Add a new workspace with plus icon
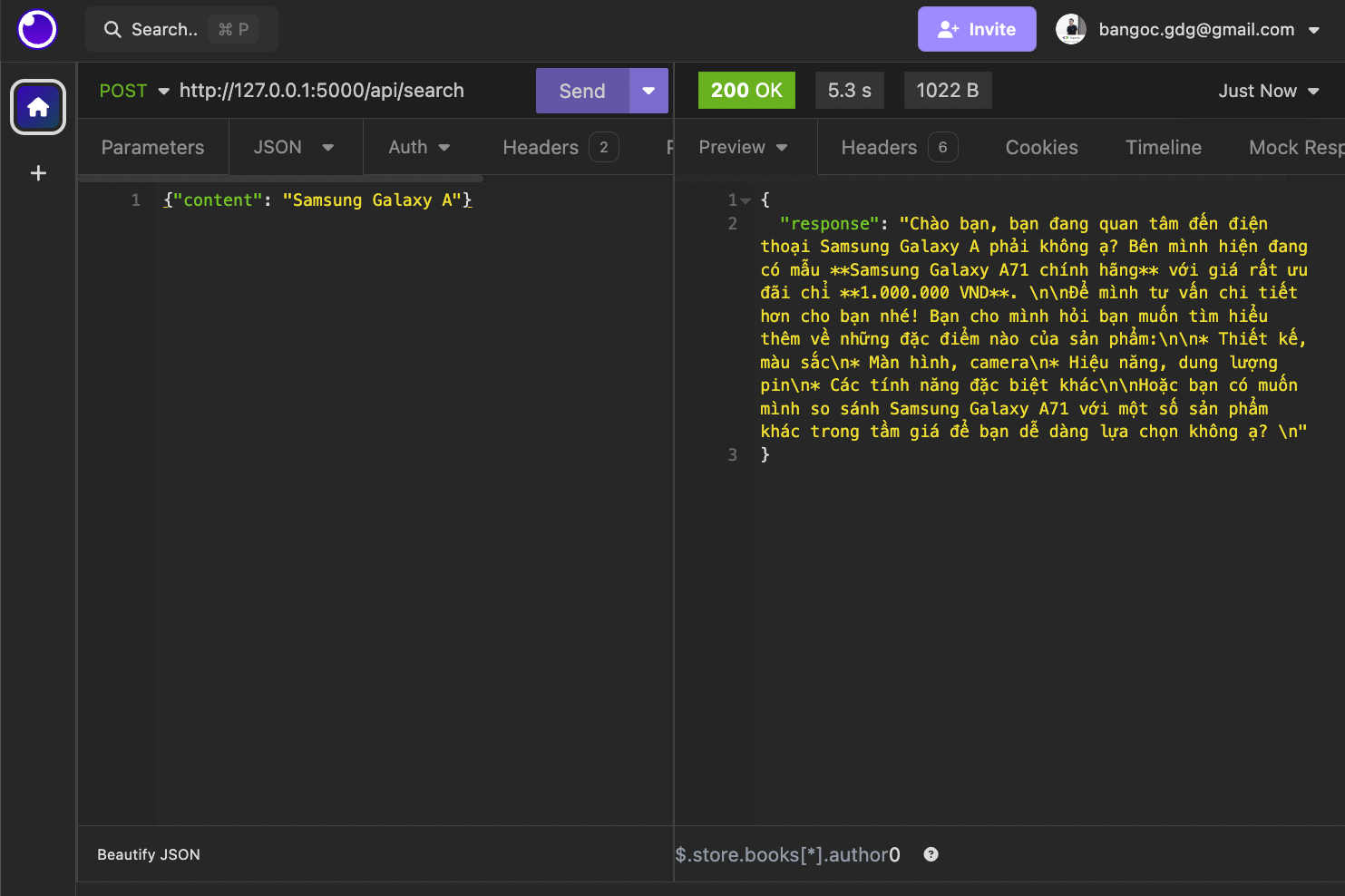This screenshot has width=1345, height=896. [x=38, y=173]
